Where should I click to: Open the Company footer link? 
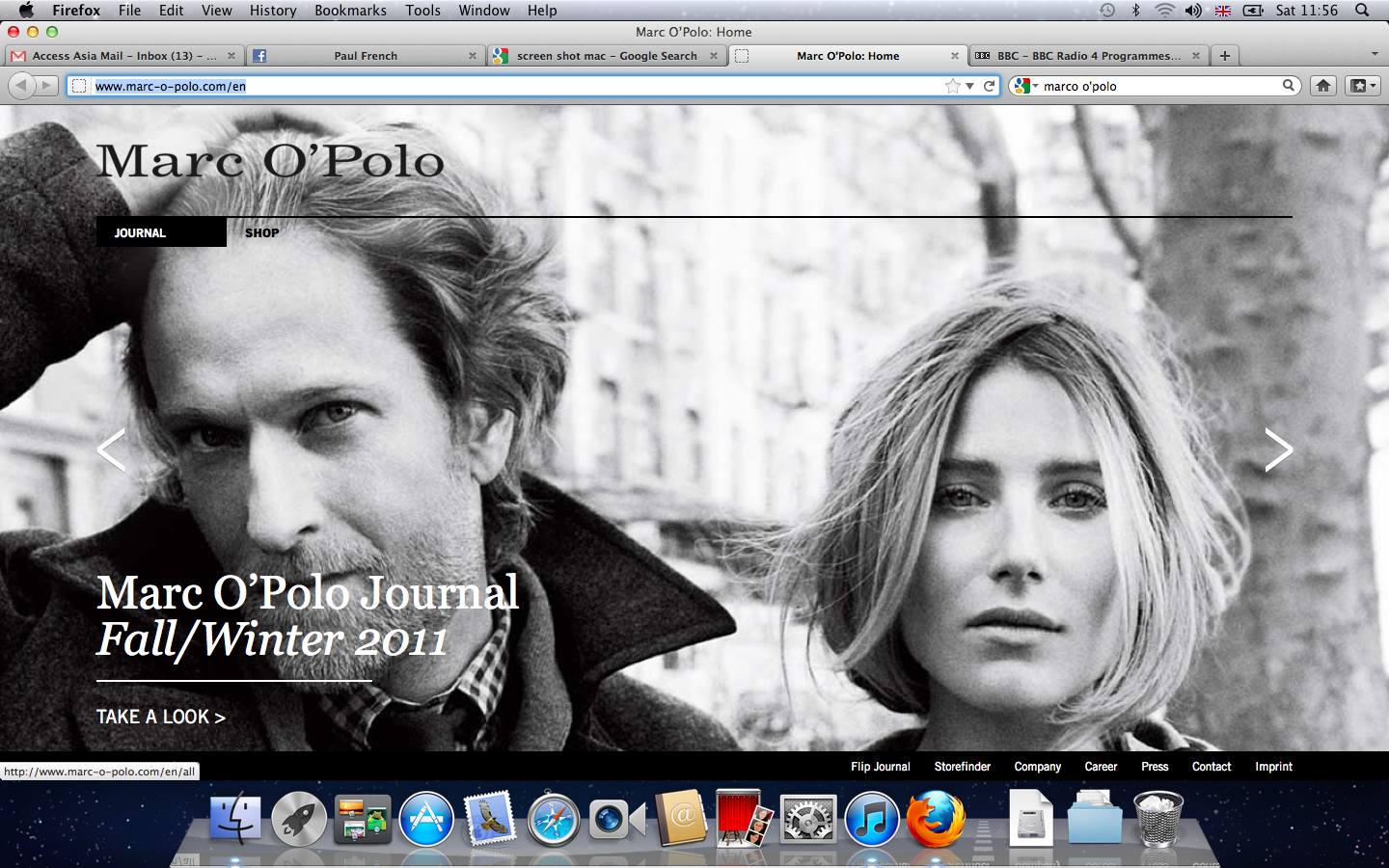(x=1037, y=767)
